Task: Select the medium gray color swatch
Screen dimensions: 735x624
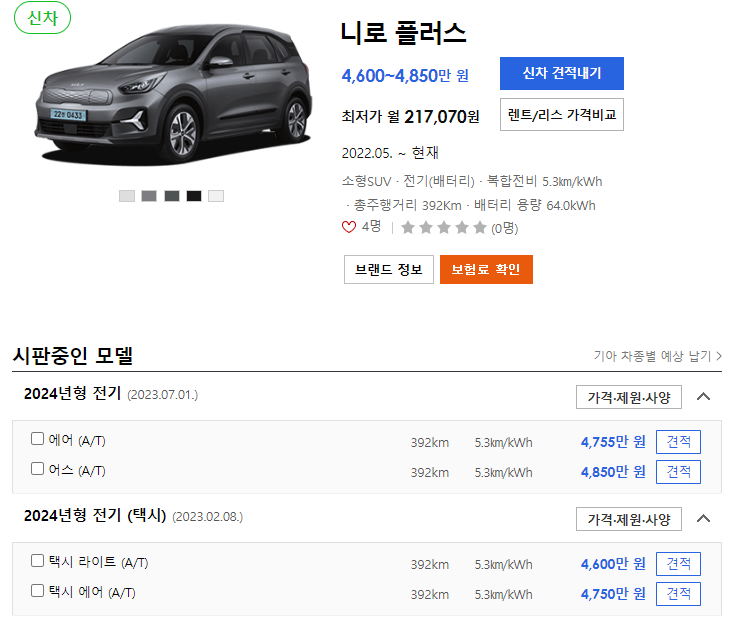Action: point(149,196)
